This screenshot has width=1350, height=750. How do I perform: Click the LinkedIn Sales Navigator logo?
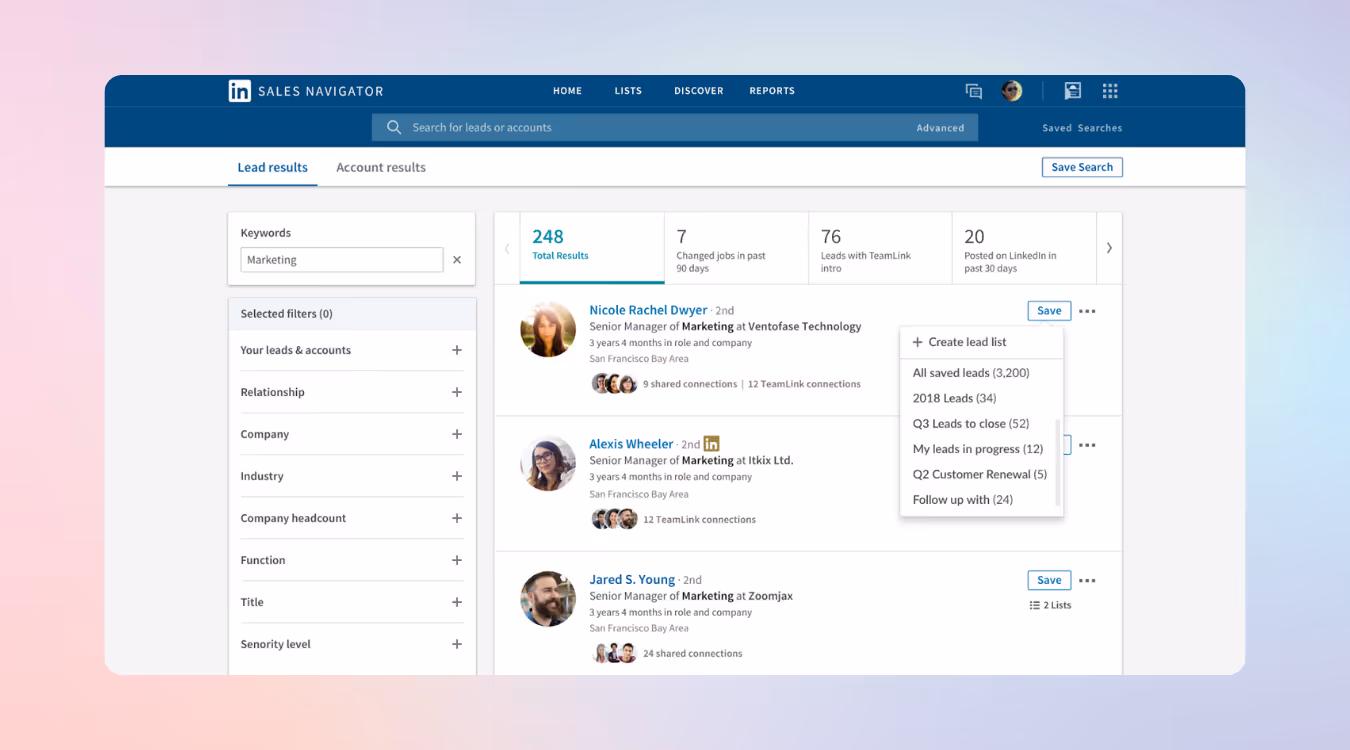coord(306,91)
